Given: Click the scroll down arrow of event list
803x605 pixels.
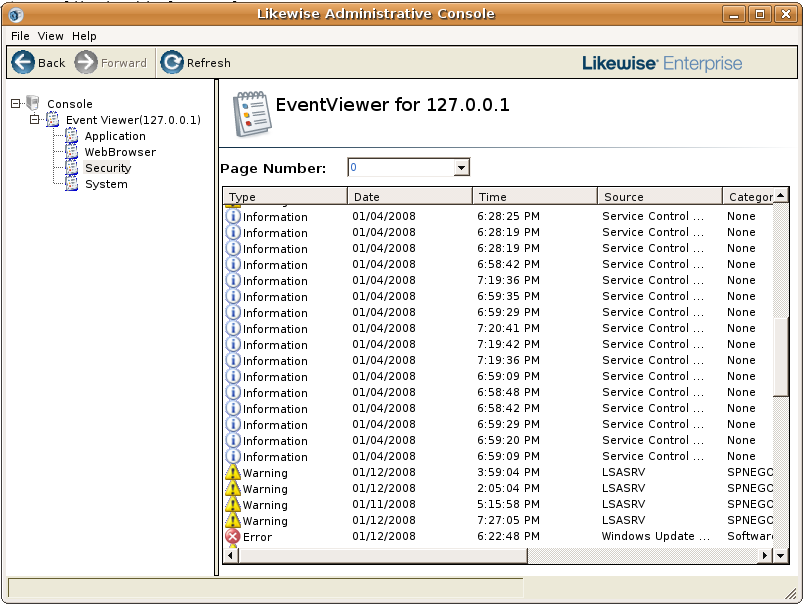Looking at the screenshot, I should pos(780,555).
